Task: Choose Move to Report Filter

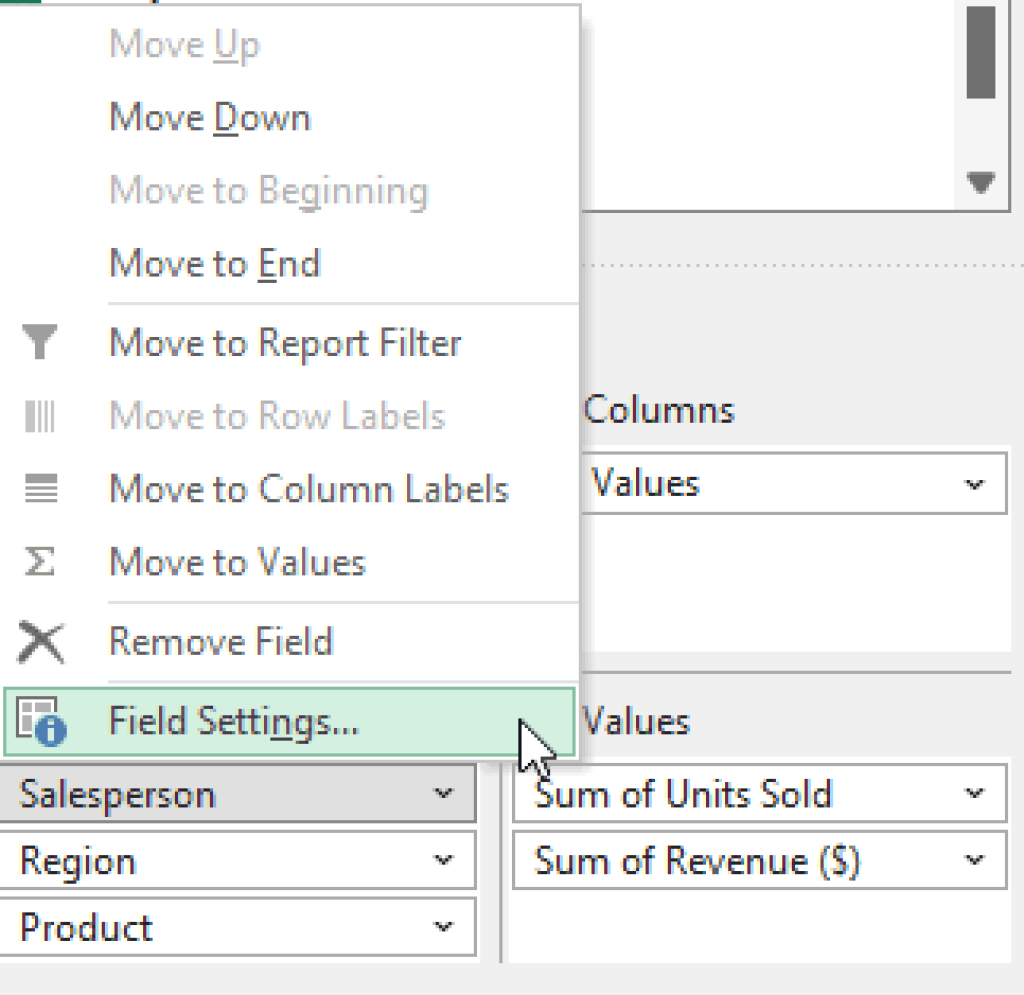Action: tap(284, 342)
